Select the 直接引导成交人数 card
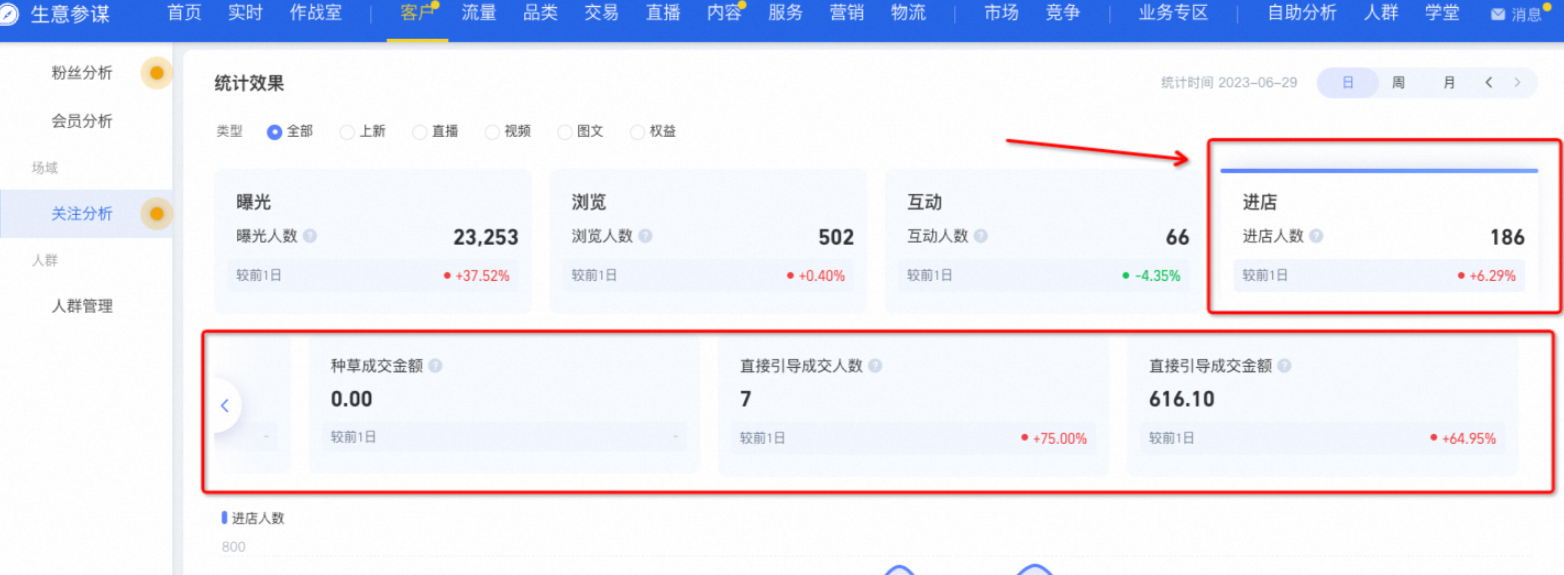This screenshot has width=1564, height=575. click(x=913, y=405)
